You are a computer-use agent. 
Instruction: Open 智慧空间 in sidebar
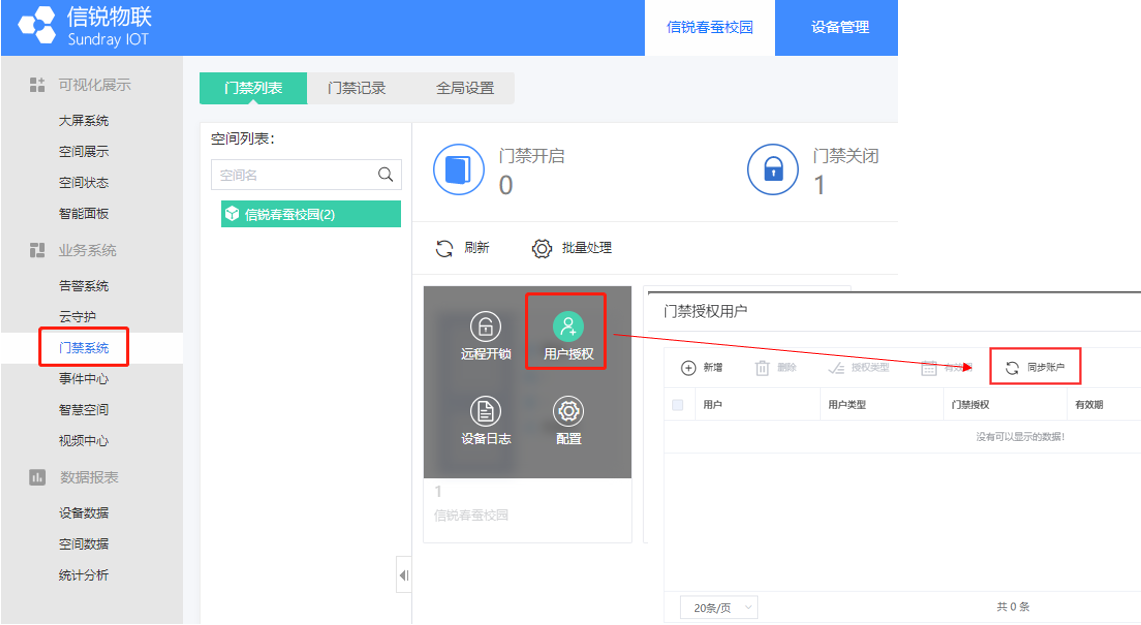84,410
